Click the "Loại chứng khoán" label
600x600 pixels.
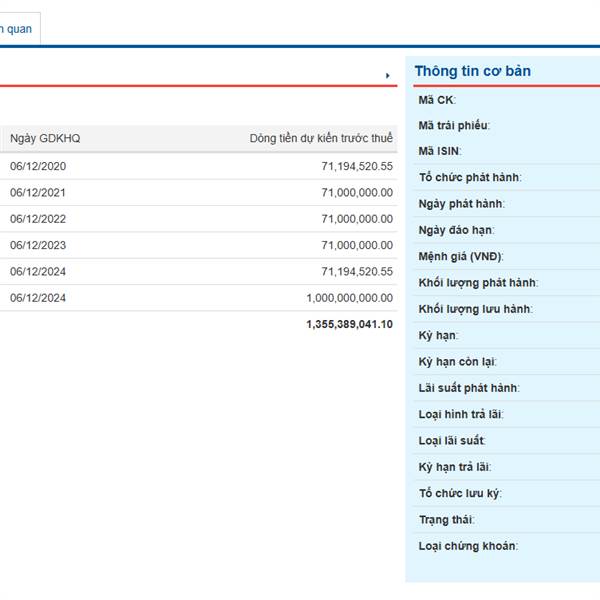pos(468,545)
